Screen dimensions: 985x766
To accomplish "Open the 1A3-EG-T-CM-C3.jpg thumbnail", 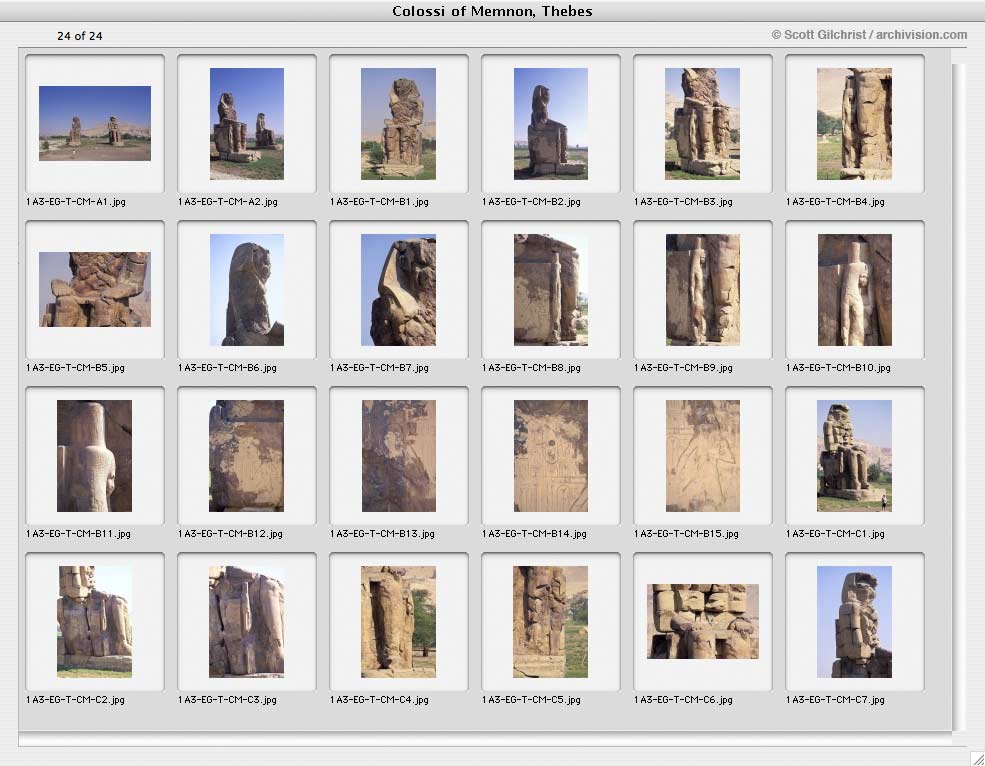I will [x=246, y=621].
